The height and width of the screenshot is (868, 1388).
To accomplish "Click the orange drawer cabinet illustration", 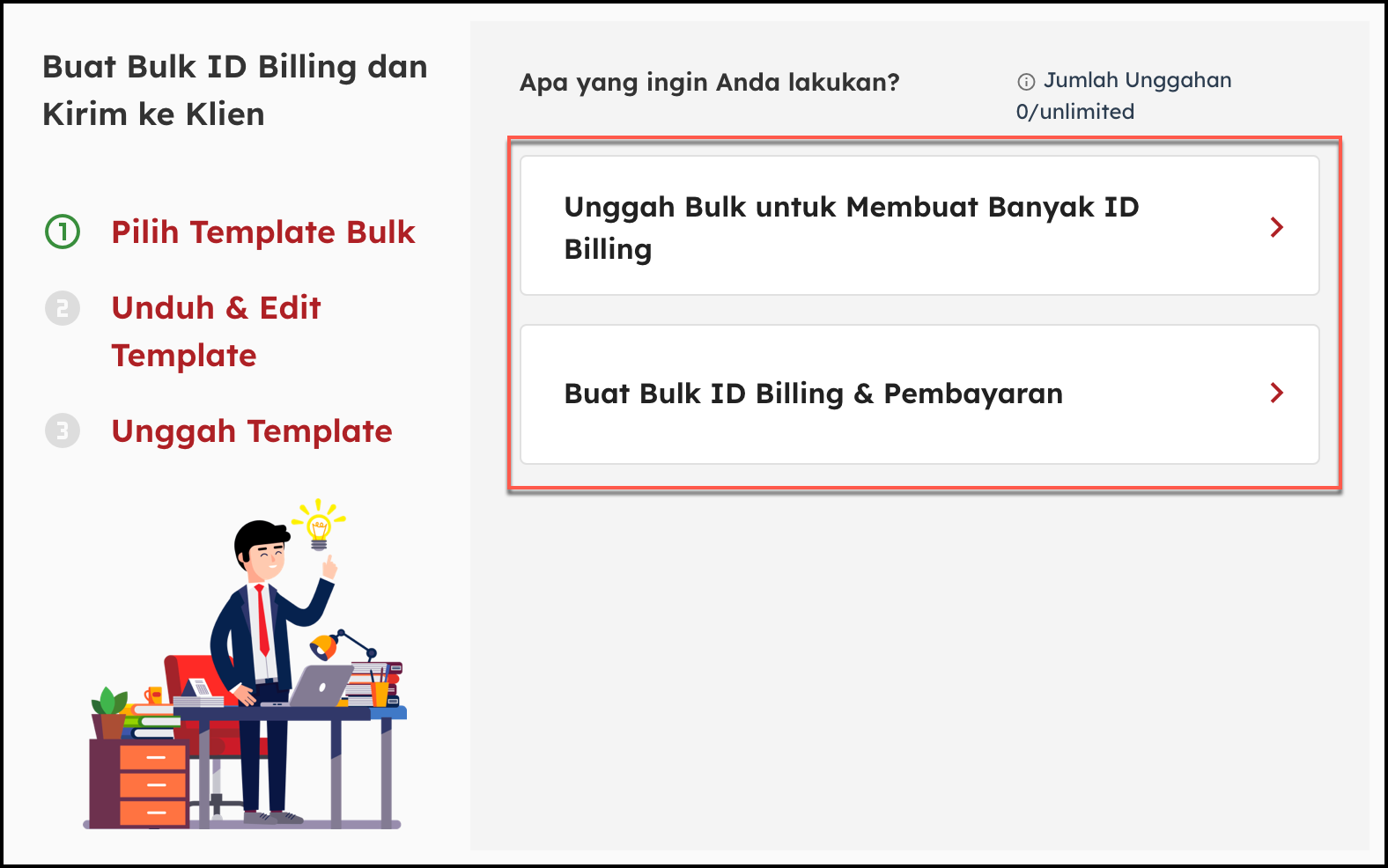I will pyautogui.click(x=152, y=784).
